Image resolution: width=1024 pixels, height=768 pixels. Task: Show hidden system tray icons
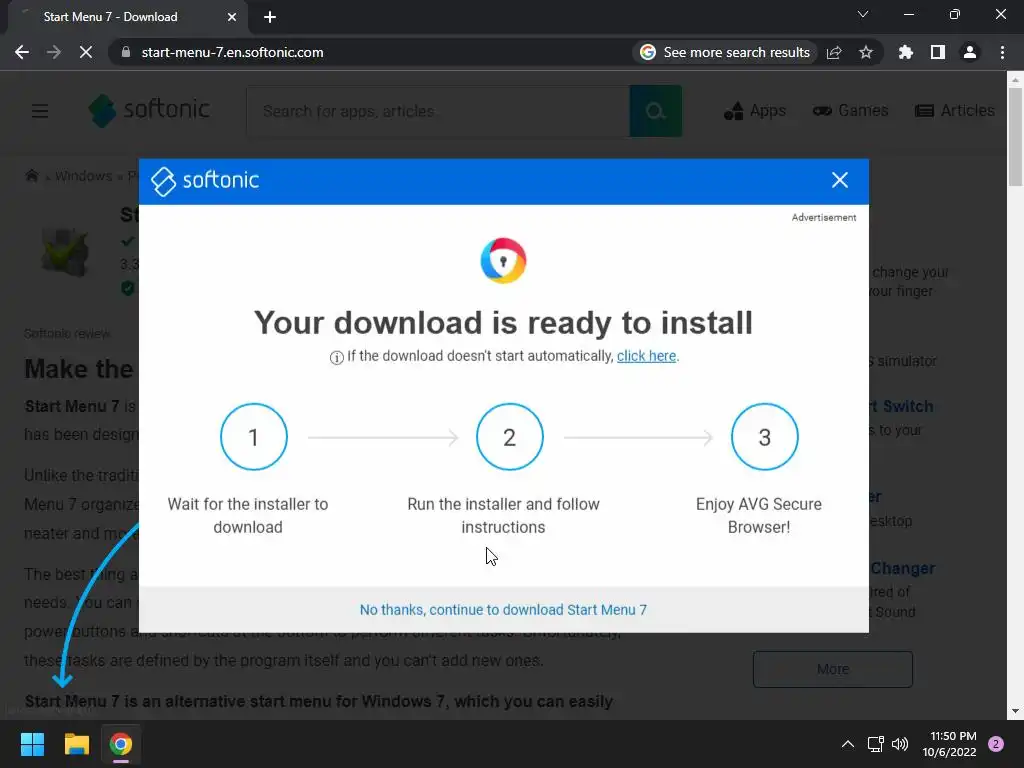[x=848, y=744]
